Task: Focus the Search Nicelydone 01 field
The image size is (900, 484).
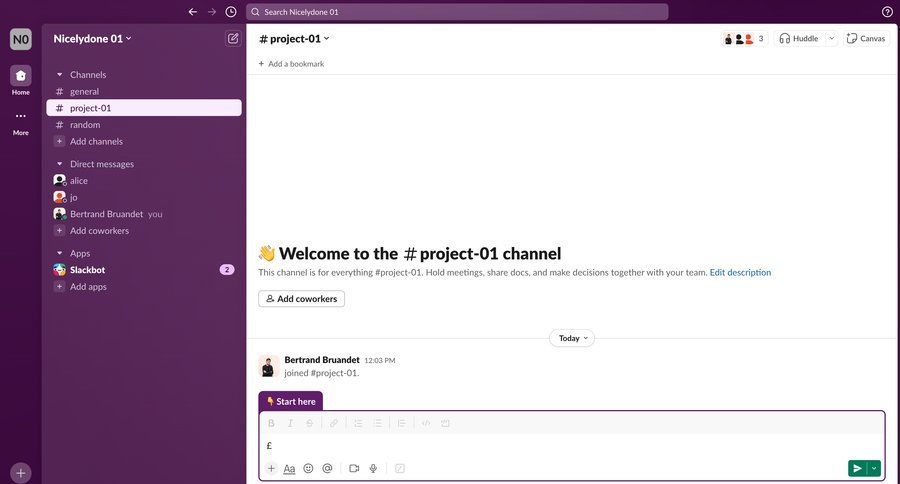Action: (457, 11)
